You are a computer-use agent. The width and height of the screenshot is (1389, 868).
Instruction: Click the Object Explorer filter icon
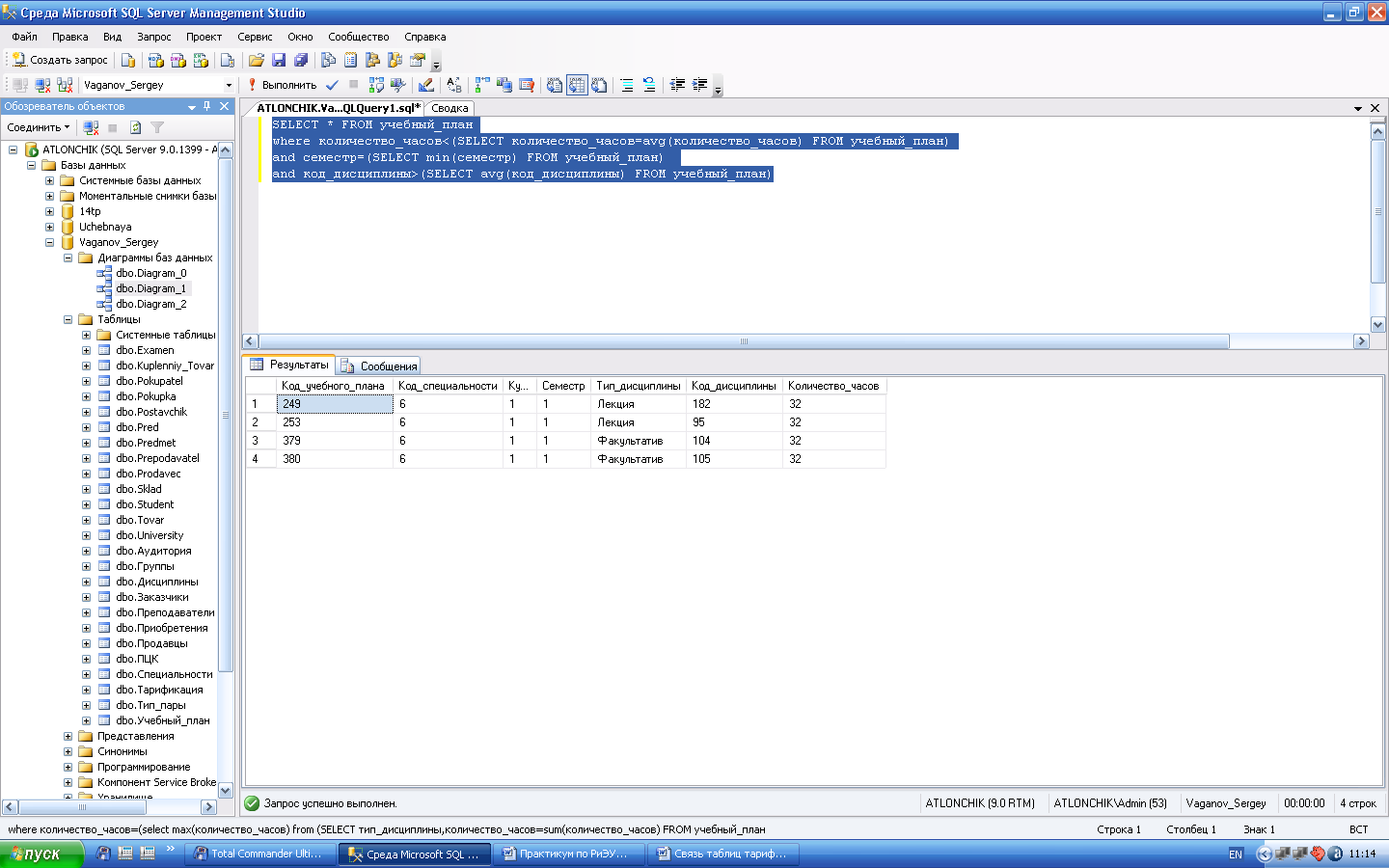click(x=157, y=127)
